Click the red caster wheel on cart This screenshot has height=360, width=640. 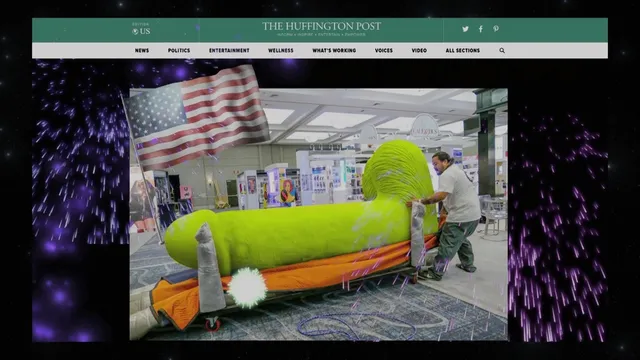213,324
